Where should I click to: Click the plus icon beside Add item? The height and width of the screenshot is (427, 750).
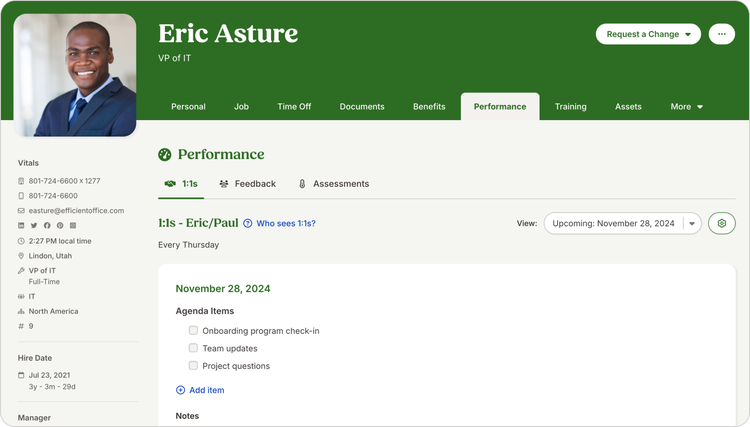pyautogui.click(x=180, y=390)
